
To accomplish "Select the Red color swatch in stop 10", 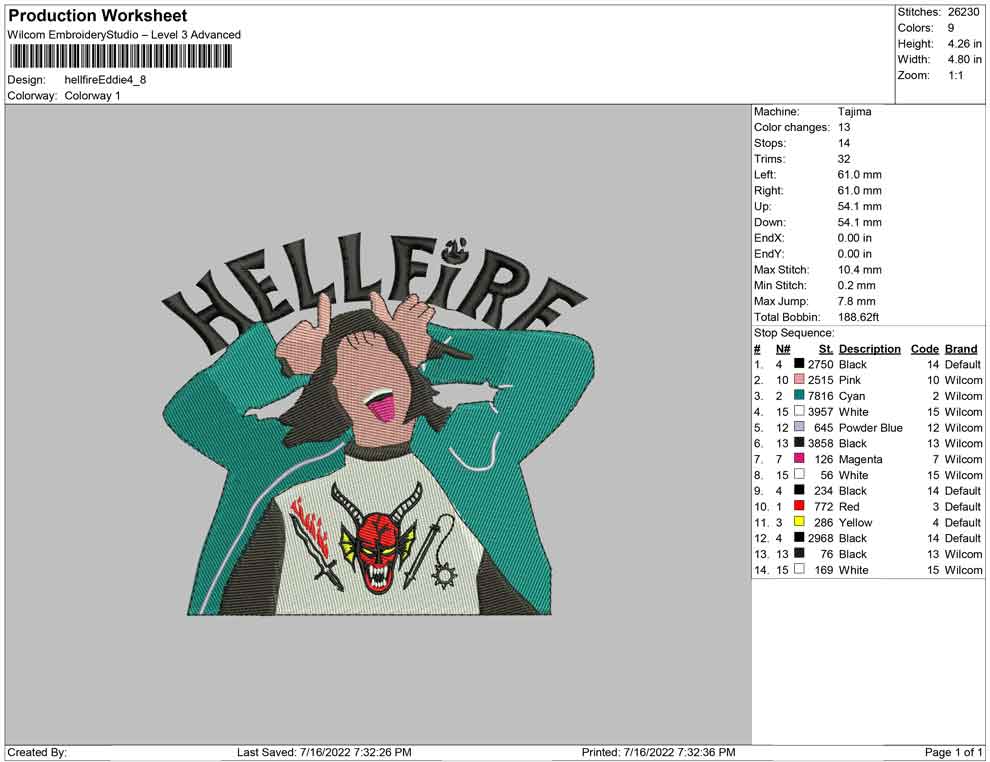I will click(x=799, y=506).
